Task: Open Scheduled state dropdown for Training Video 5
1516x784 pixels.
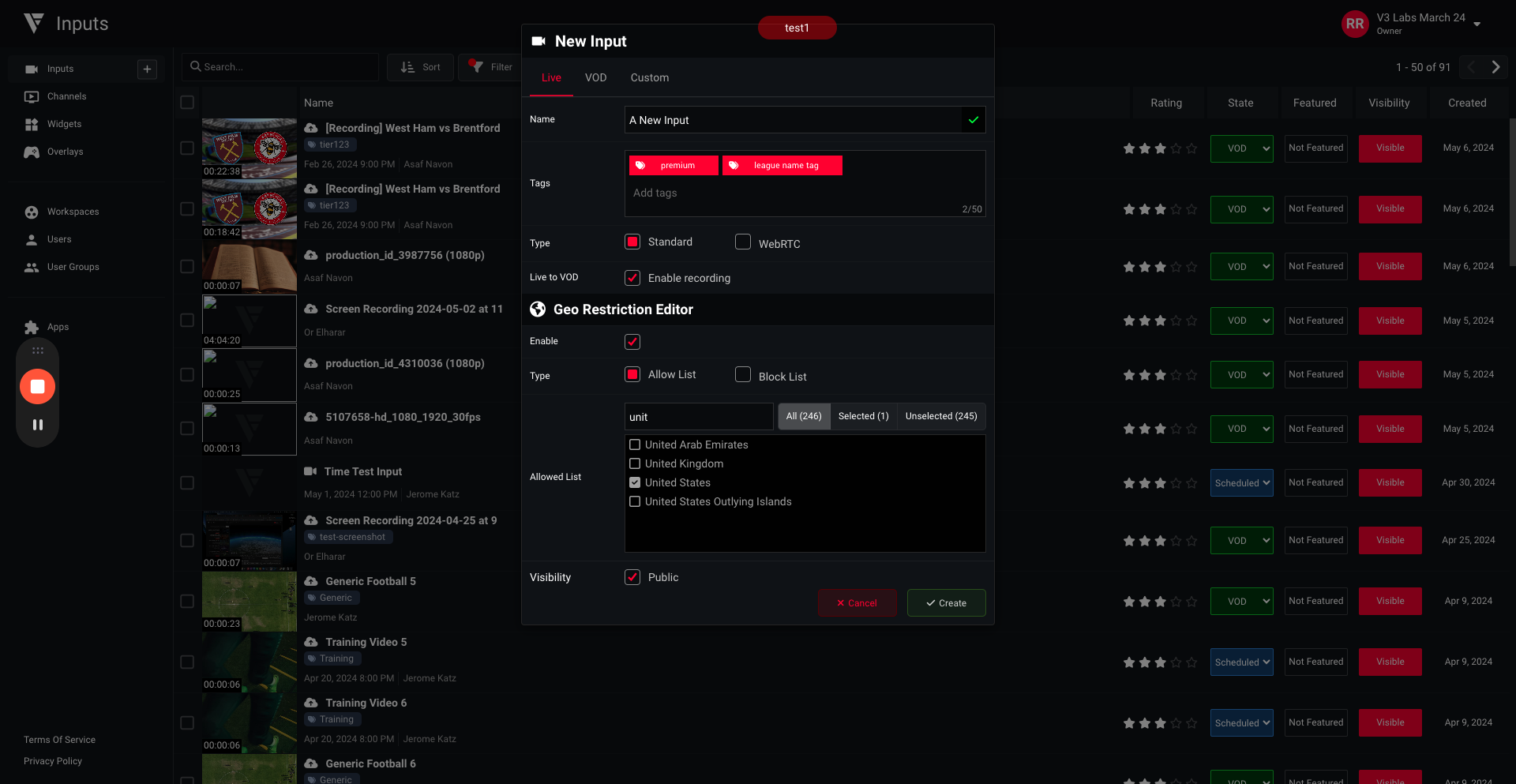Action: click(x=1241, y=662)
